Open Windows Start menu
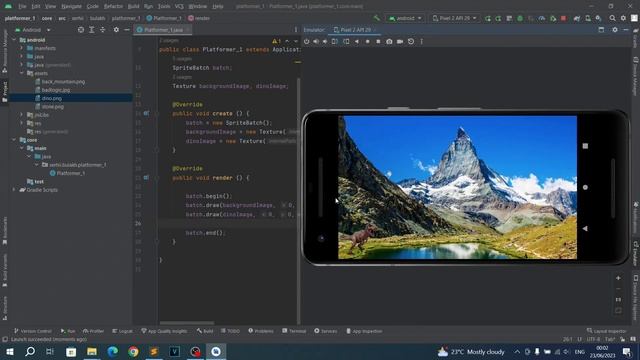This screenshot has width=640, height=360. coord(9,351)
